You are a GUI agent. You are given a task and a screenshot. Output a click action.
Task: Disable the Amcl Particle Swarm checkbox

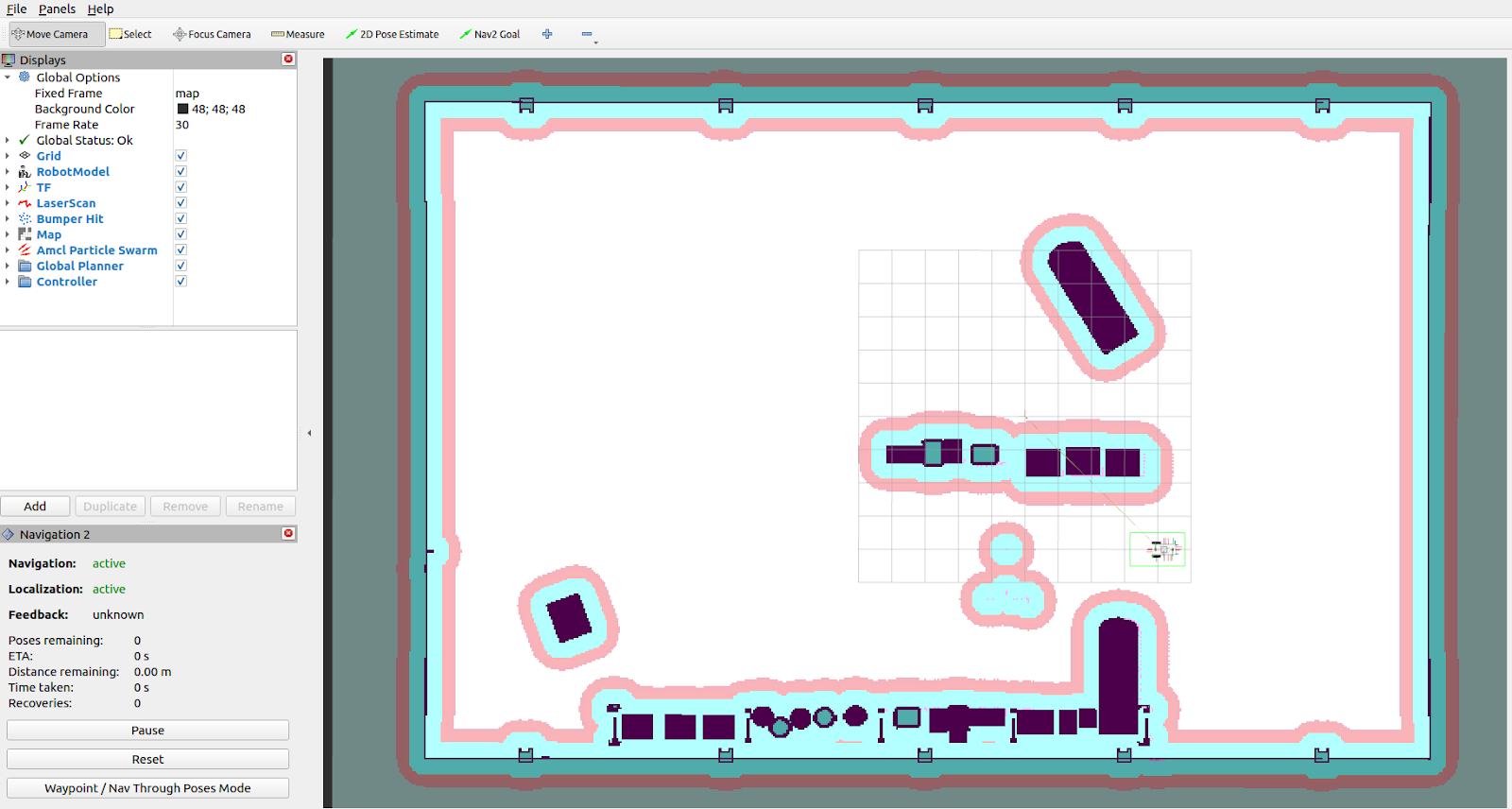coord(180,250)
